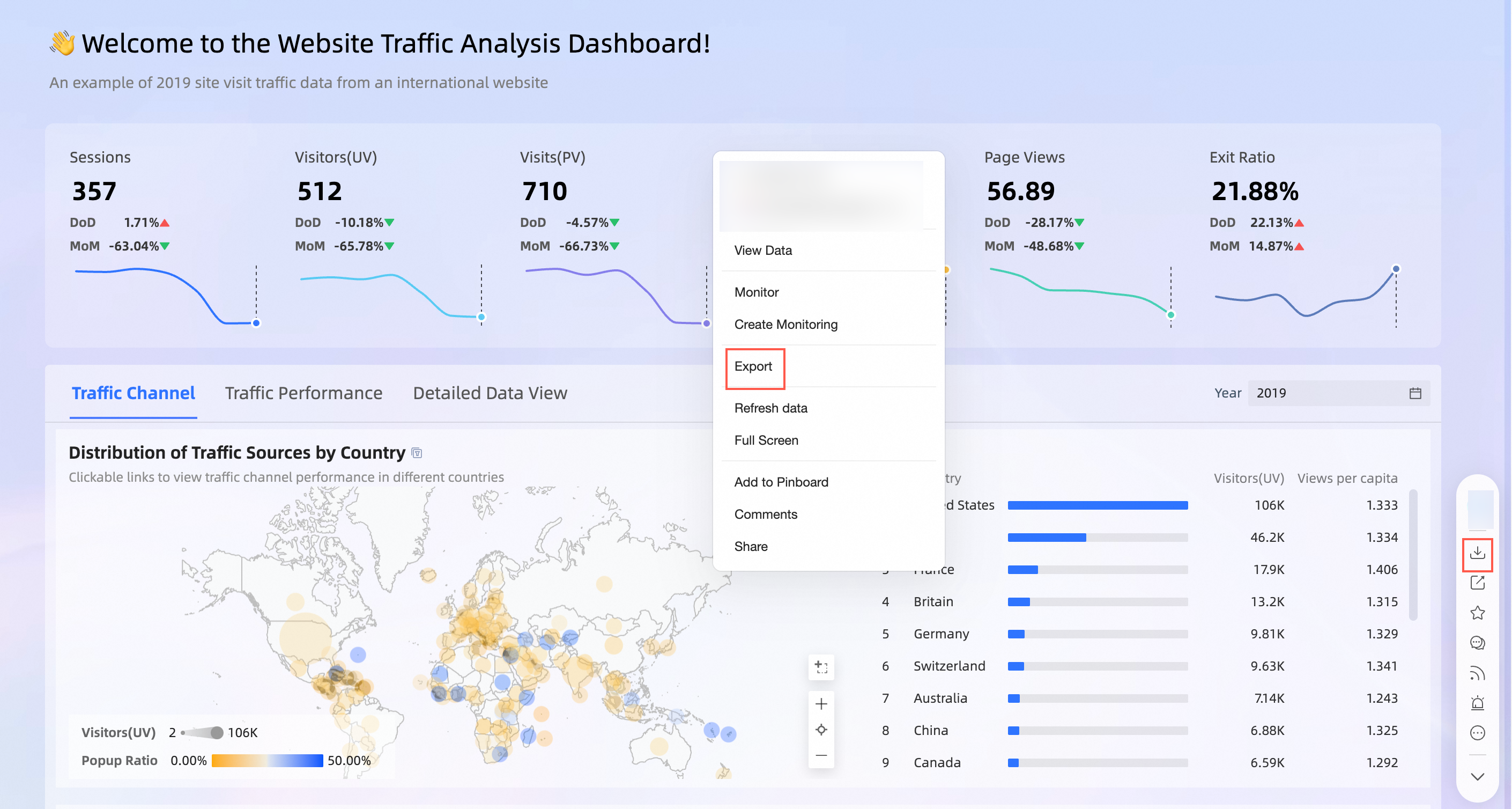Click the share/open-external icon in sidebar

1477,583
